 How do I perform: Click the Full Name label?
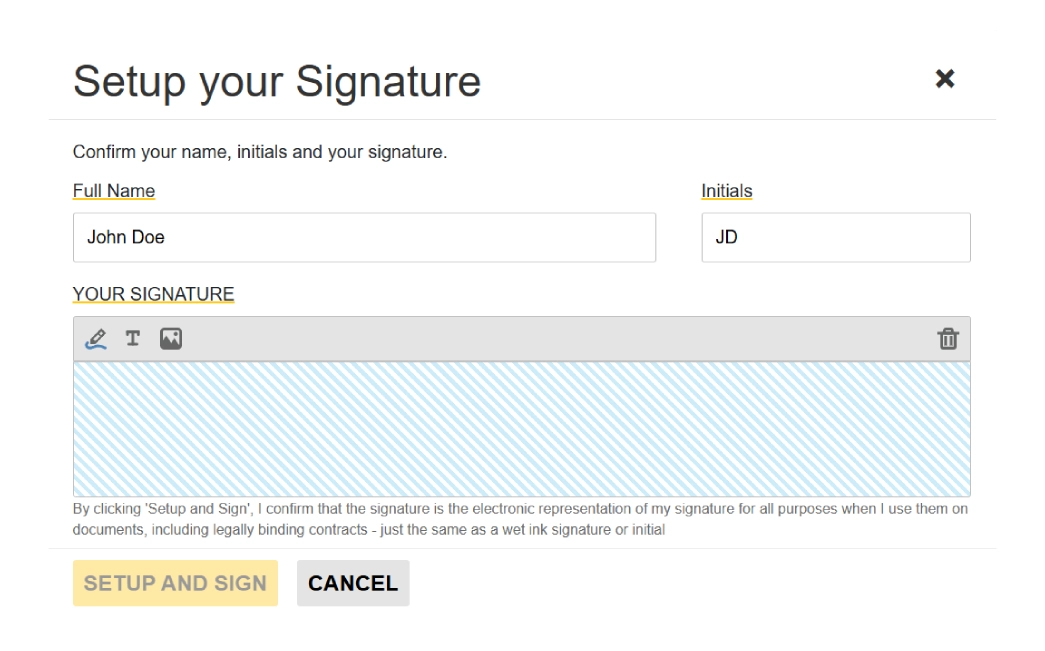[x=114, y=191]
